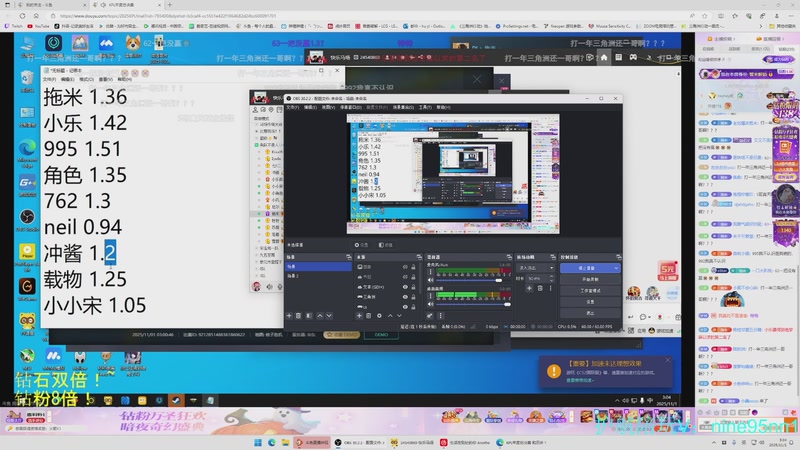This screenshot has width=800, height=450.
Task: Open mixer footer three-dot menu
Action: pos(440,316)
